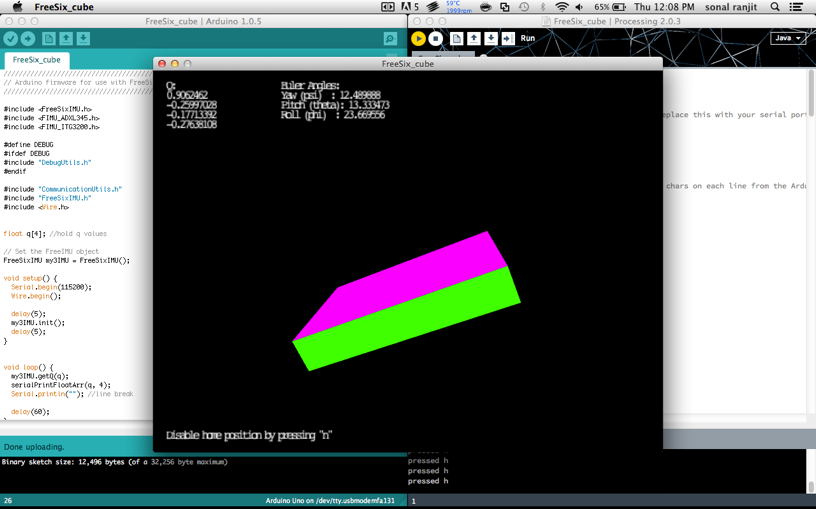Create a new Arduino sketch
Image resolution: width=816 pixels, height=509 pixels.
pyautogui.click(x=48, y=39)
